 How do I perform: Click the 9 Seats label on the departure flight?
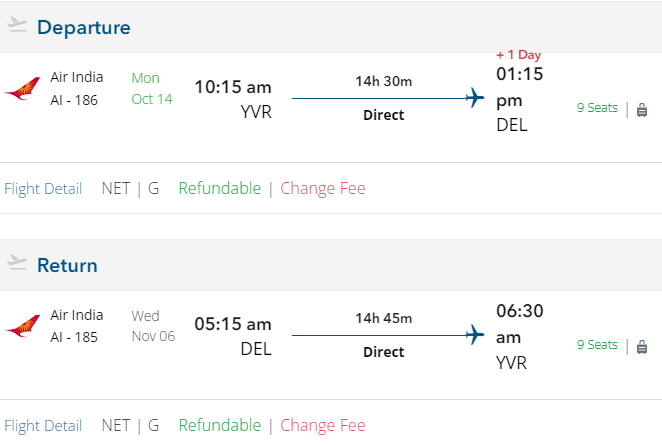pyautogui.click(x=597, y=108)
